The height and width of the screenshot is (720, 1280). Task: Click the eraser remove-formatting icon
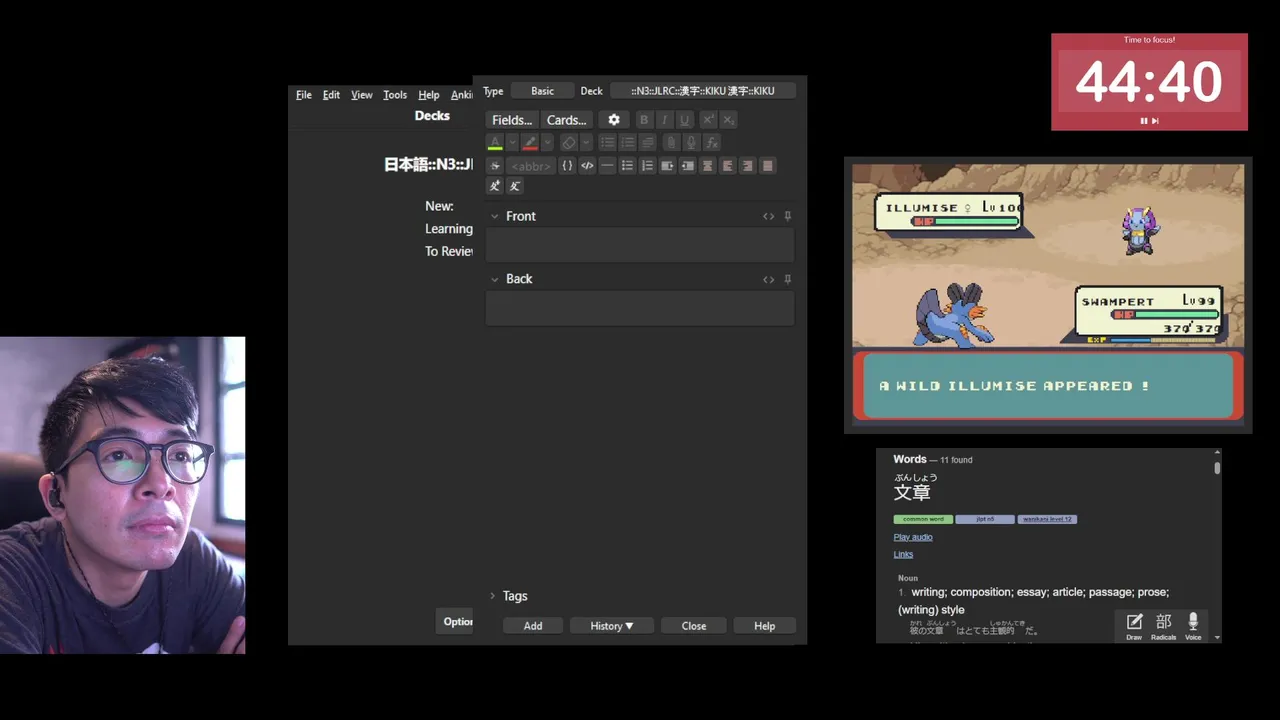(569, 143)
